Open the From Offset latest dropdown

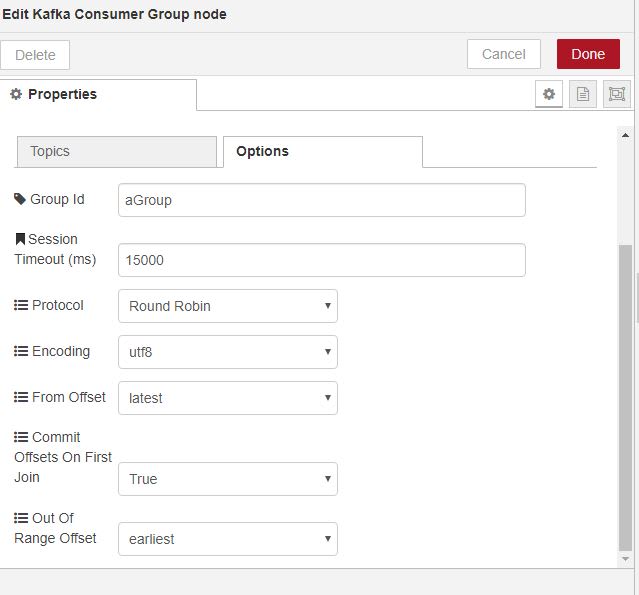pos(228,398)
